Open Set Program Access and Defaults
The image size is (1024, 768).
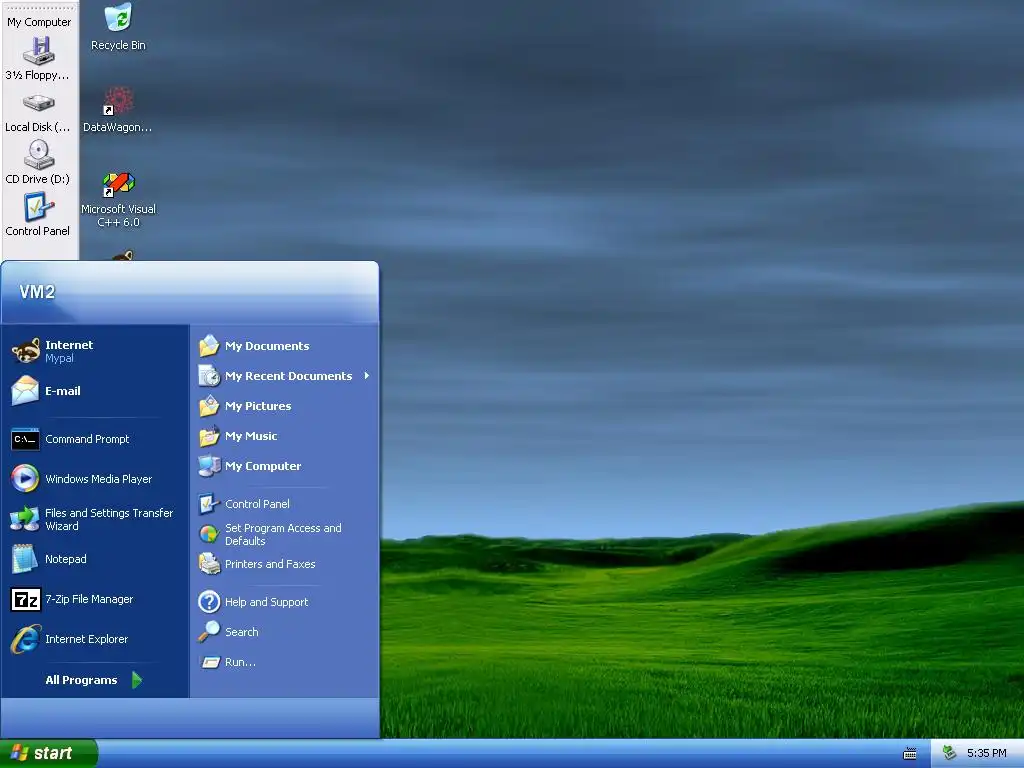[x=284, y=534]
